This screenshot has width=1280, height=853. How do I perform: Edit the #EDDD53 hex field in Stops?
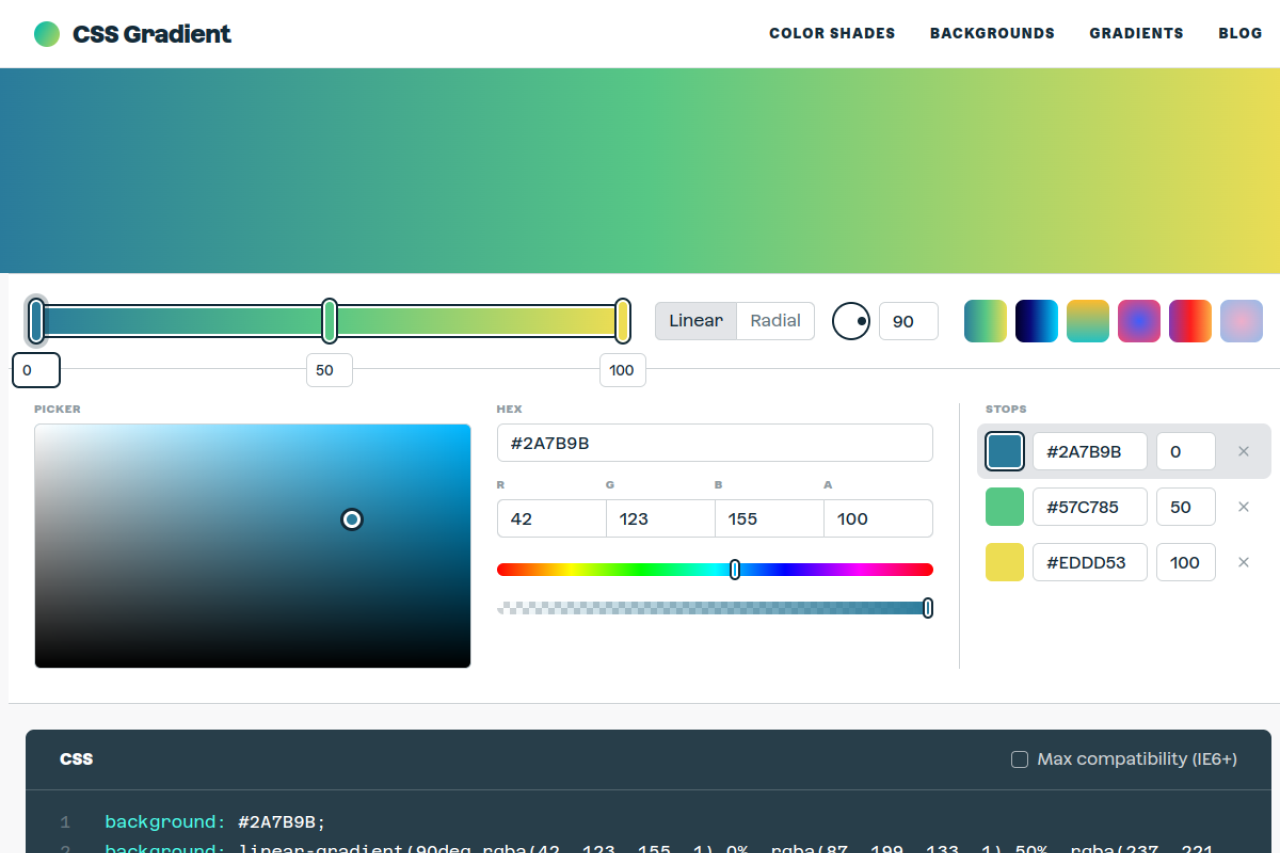1090,562
